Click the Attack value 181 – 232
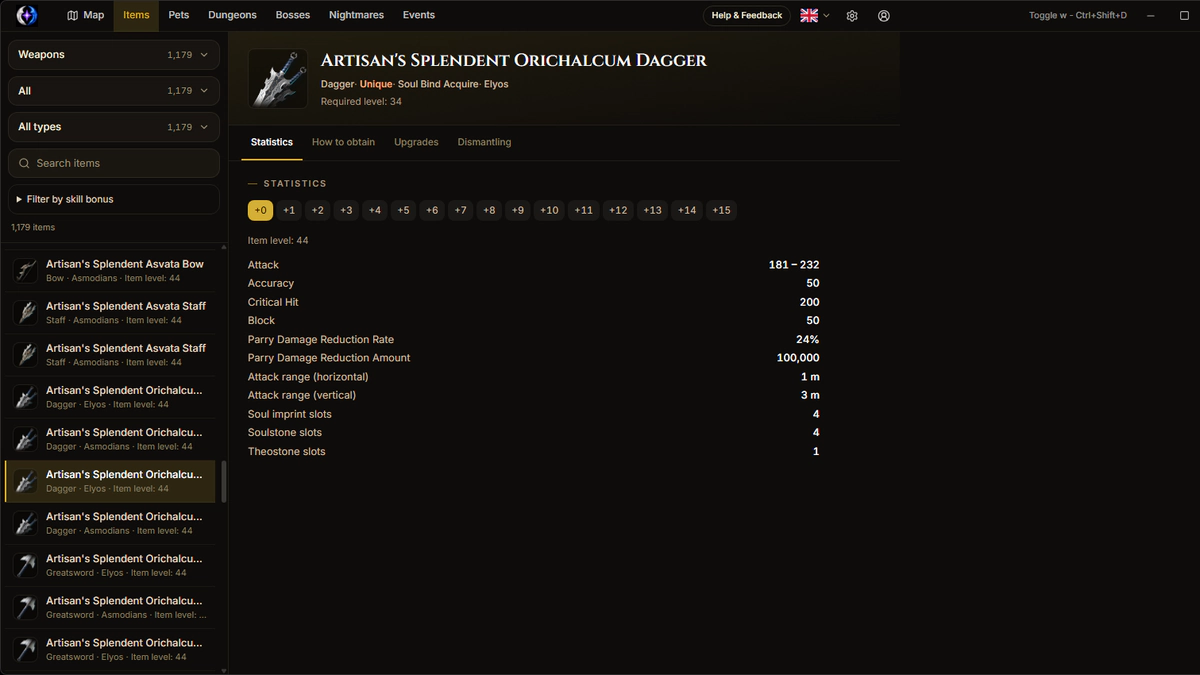Viewport: 1200px width, 675px height. [x=794, y=265]
